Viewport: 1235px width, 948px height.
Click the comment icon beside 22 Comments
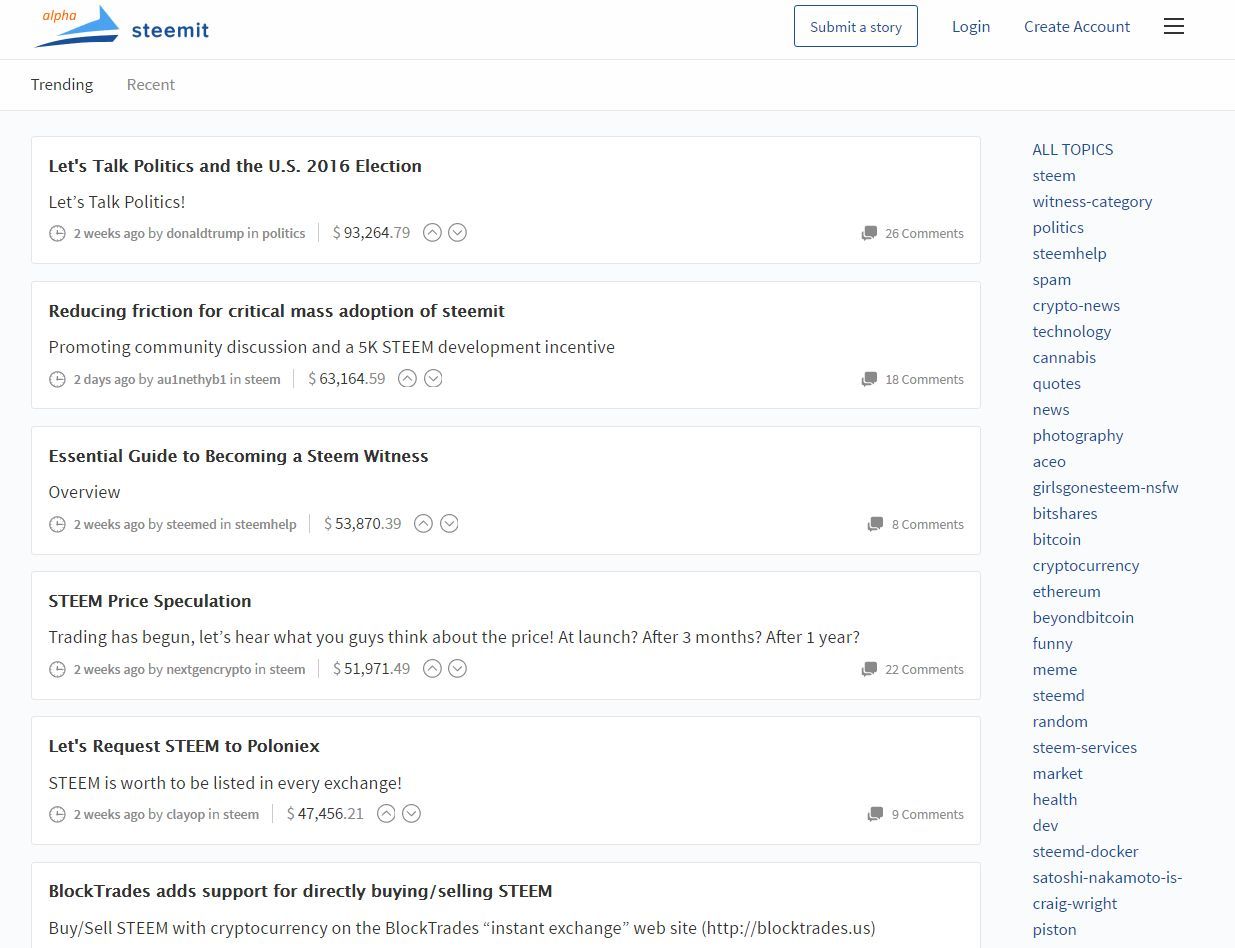click(869, 670)
